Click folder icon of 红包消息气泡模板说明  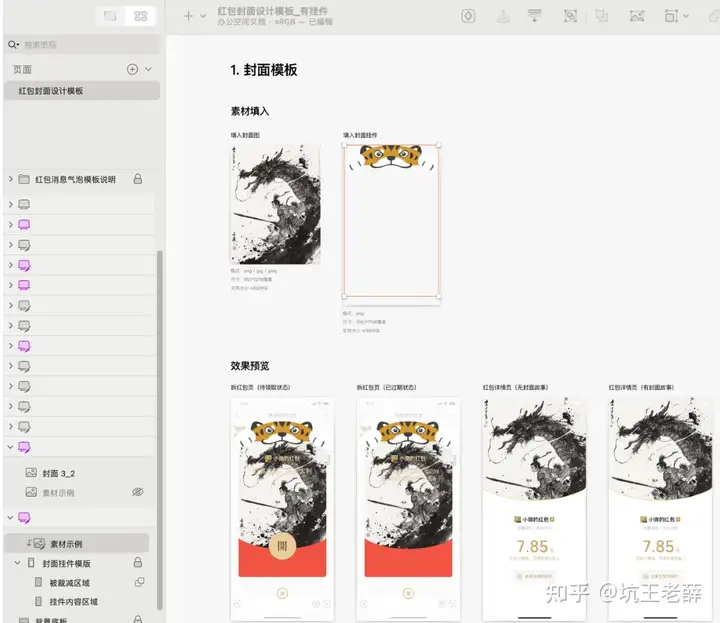[24, 179]
